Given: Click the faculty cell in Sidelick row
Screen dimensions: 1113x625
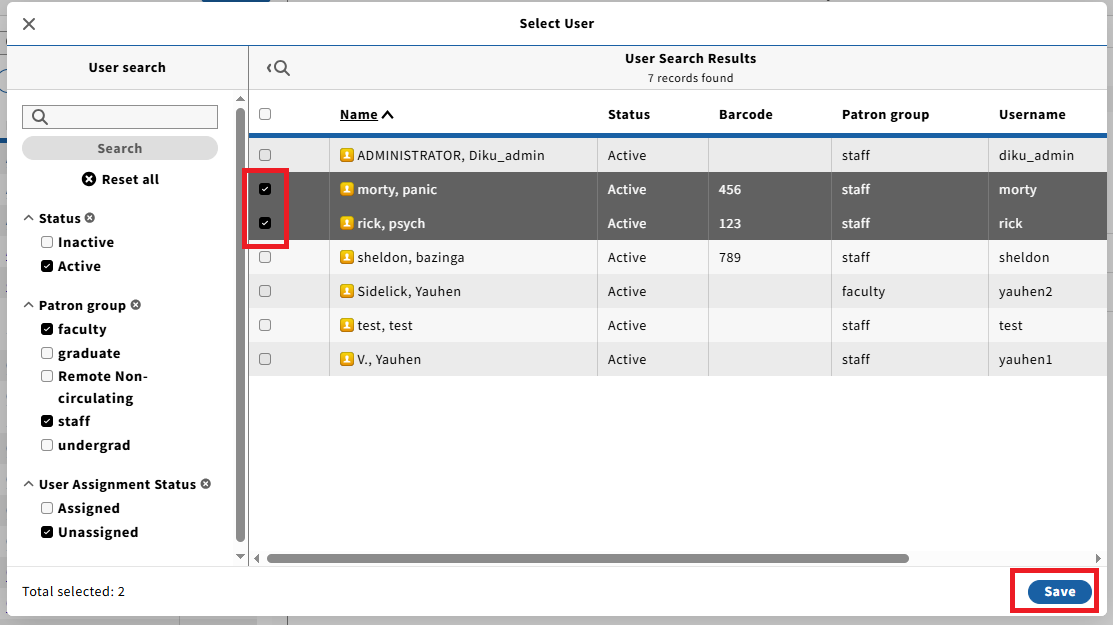Looking at the screenshot, I should (863, 292).
